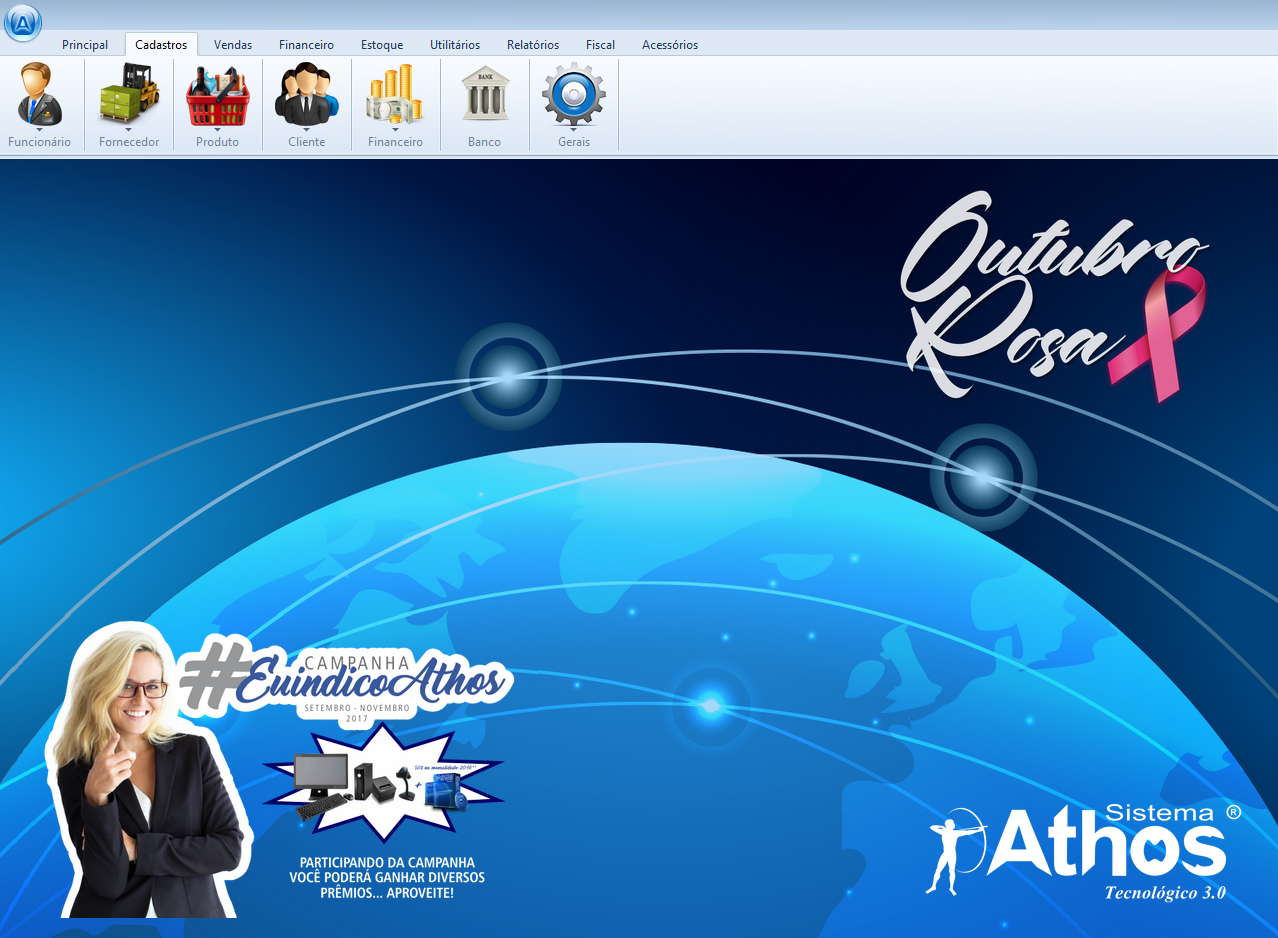This screenshot has width=1278, height=938.
Task: Open the Financeiro coins and cash icon
Action: pos(395,94)
